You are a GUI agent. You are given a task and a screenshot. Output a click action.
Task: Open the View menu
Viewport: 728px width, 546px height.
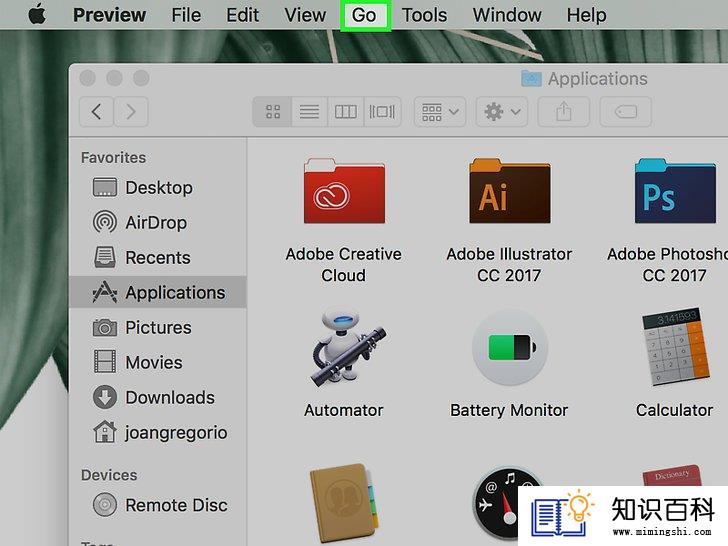click(305, 15)
